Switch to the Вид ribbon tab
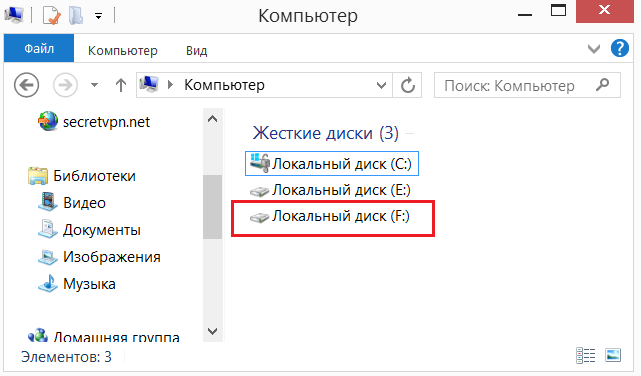Viewport: 641px width, 376px height. [197, 50]
